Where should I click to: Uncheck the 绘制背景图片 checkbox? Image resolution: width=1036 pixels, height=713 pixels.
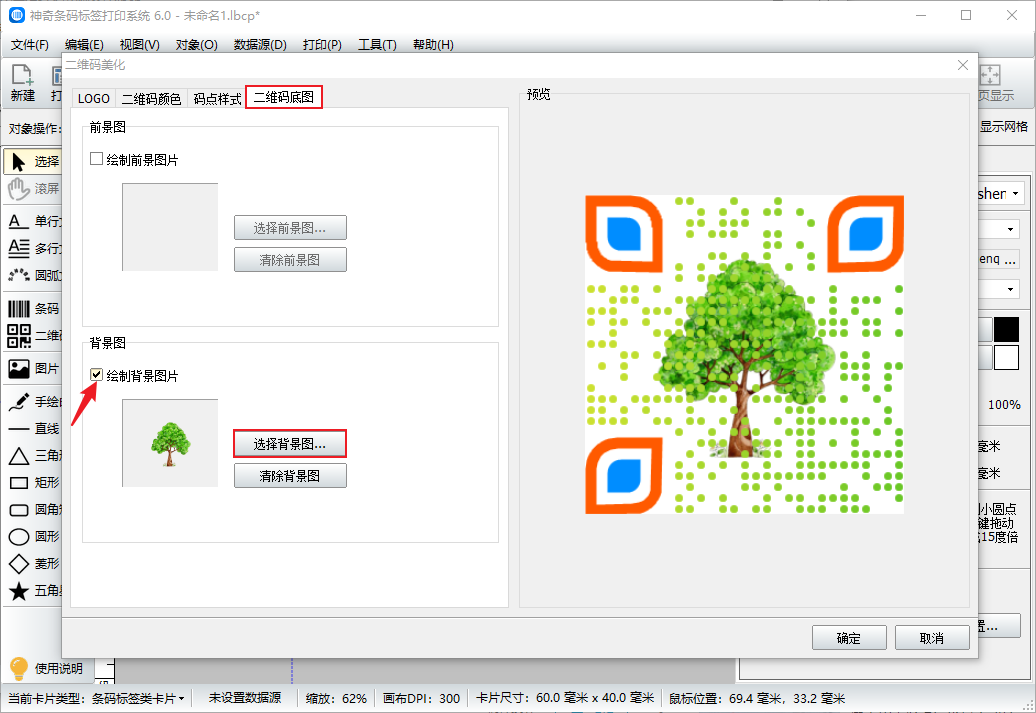[x=96, y=375]
